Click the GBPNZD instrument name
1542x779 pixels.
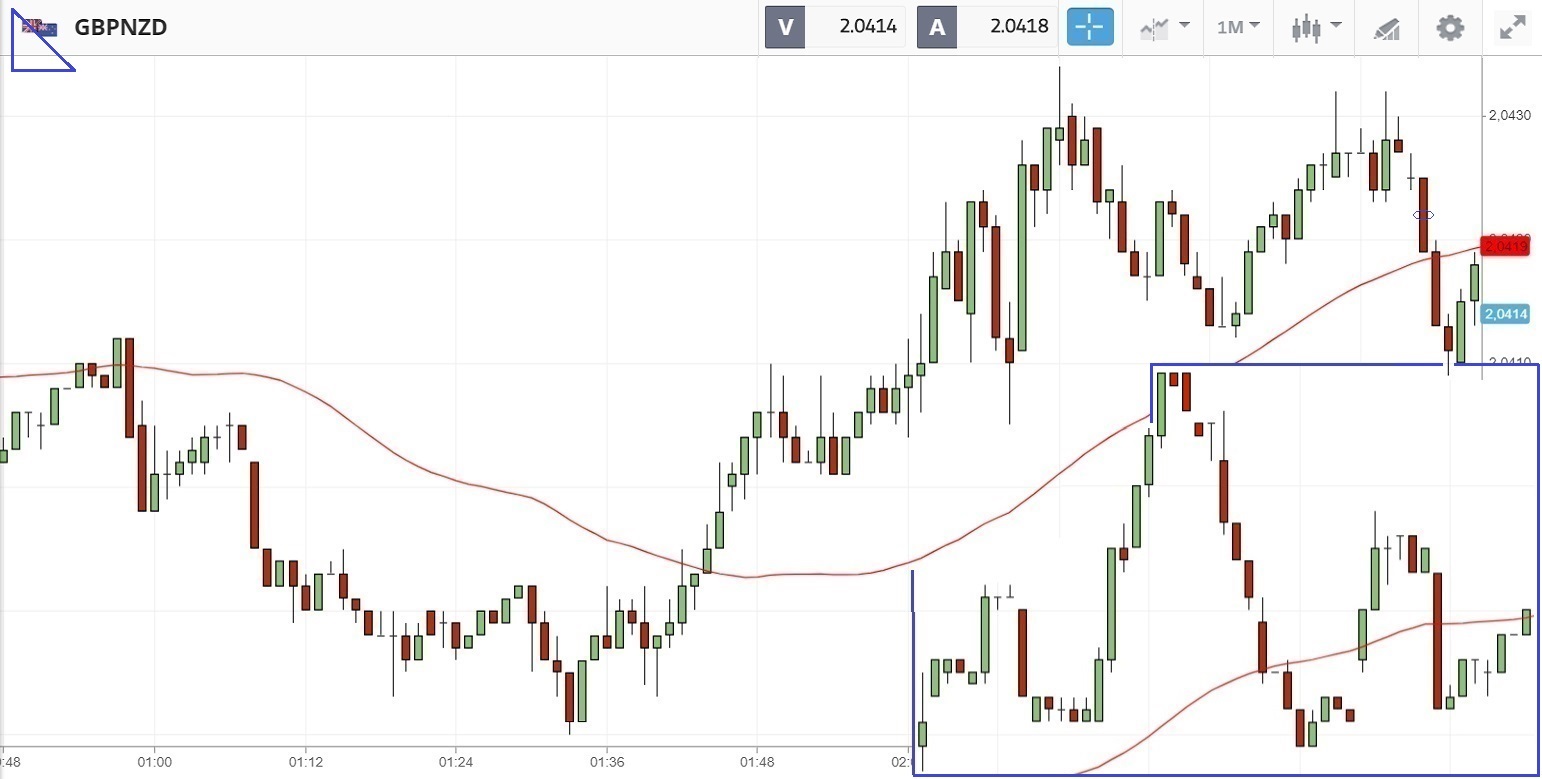click(121, 27)
